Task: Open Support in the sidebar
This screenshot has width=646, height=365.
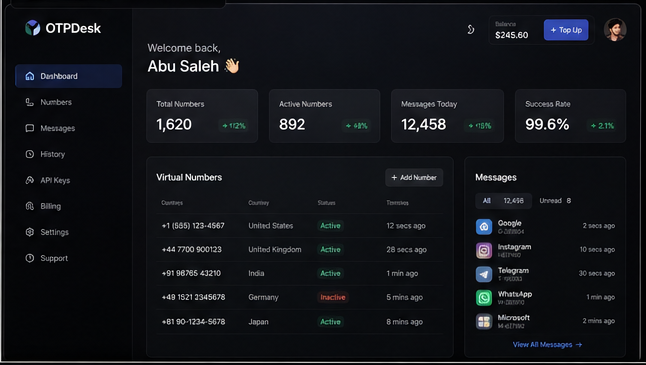Action: [x=68, y=258]
